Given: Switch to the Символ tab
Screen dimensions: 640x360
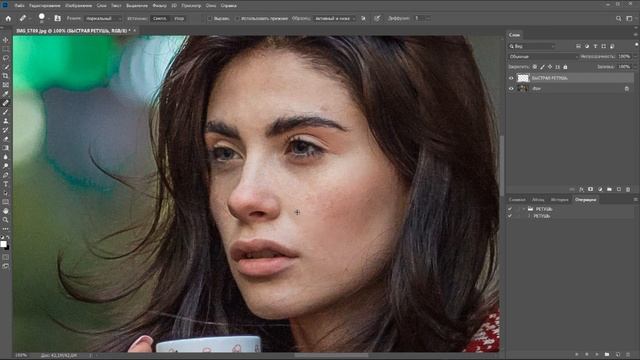Looking at the screenshot, I should click(517, 200).
